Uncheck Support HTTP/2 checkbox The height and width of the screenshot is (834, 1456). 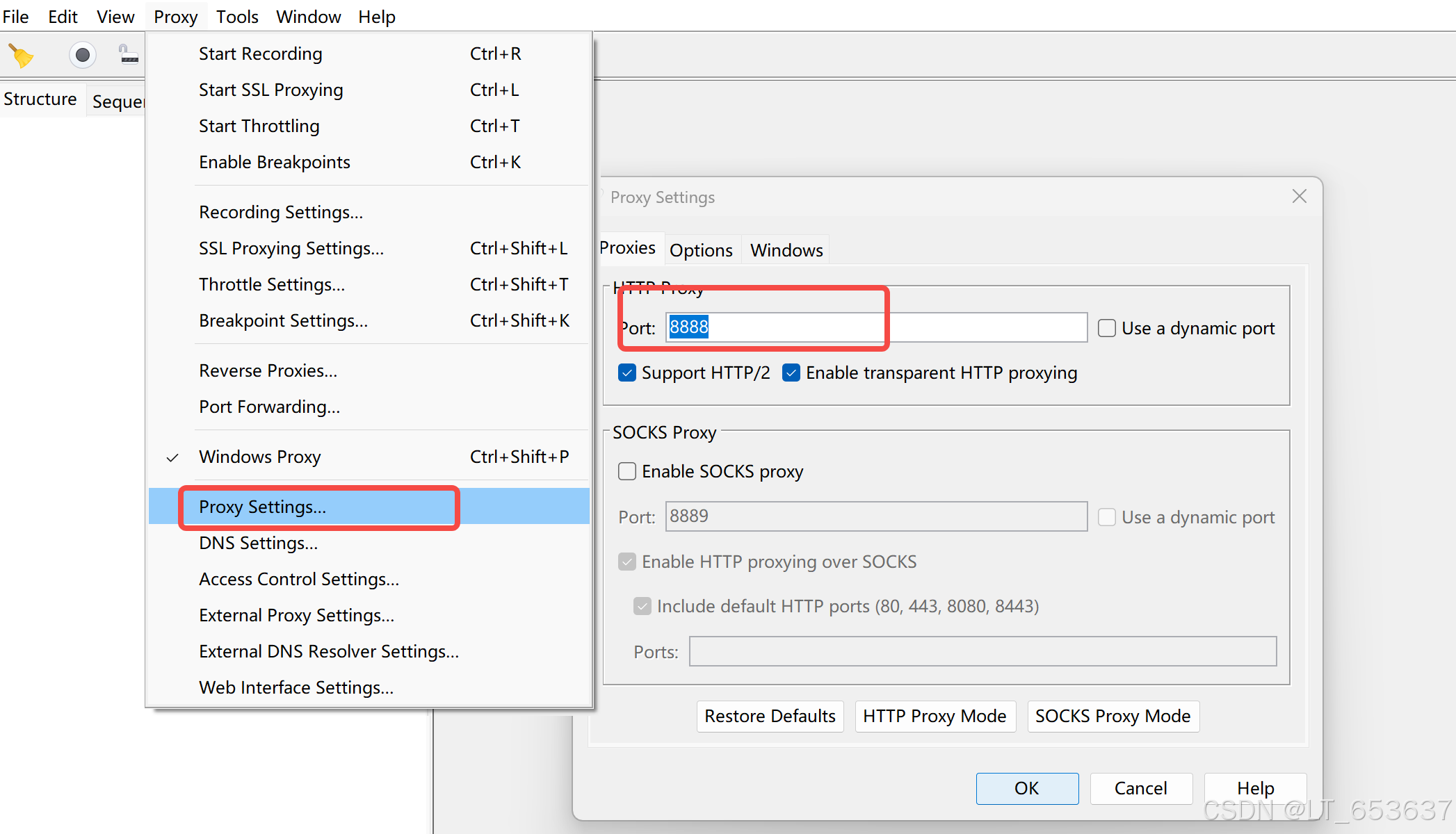(x=627, y=373)
